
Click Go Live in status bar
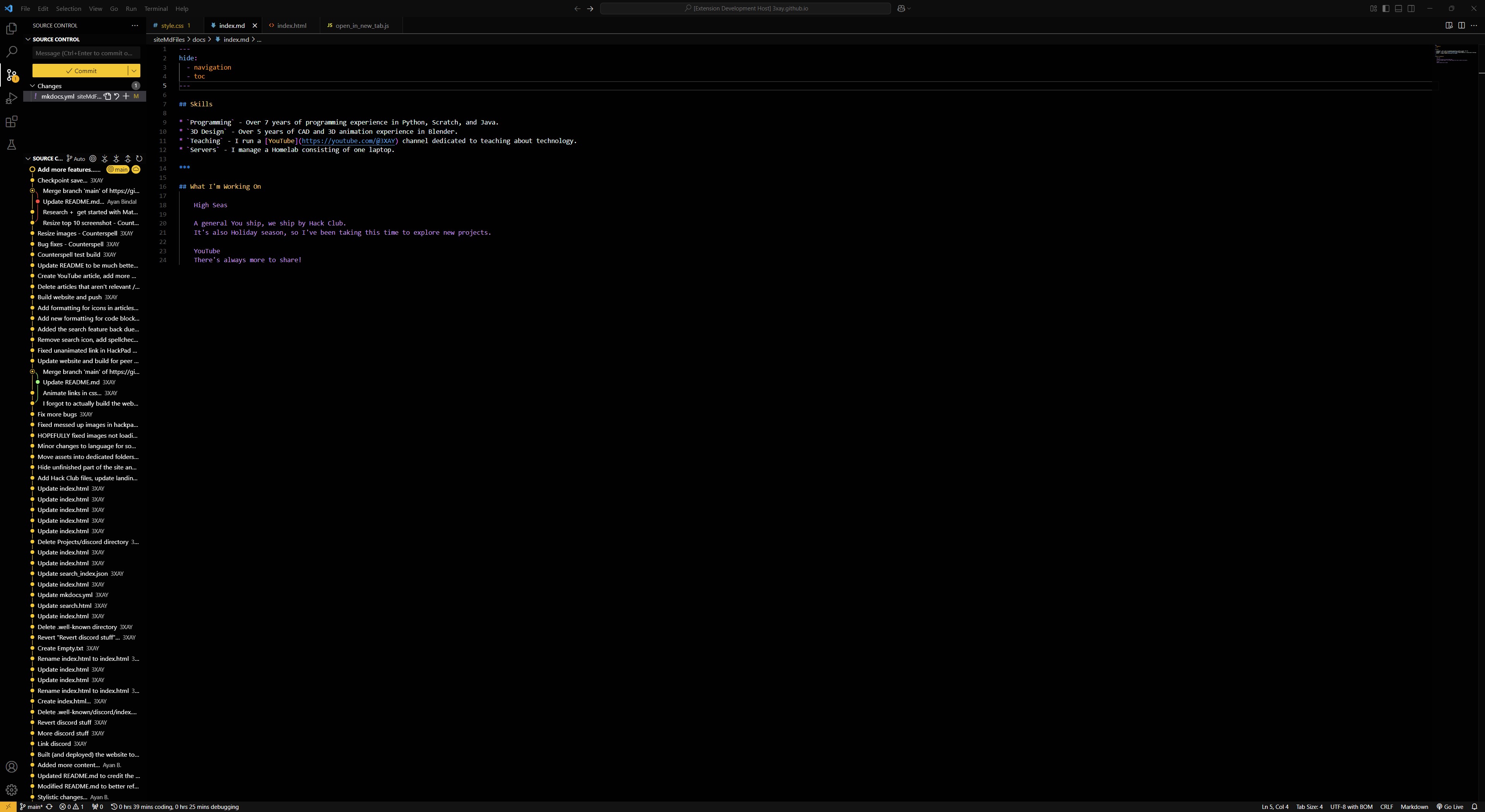[1450, 807]
